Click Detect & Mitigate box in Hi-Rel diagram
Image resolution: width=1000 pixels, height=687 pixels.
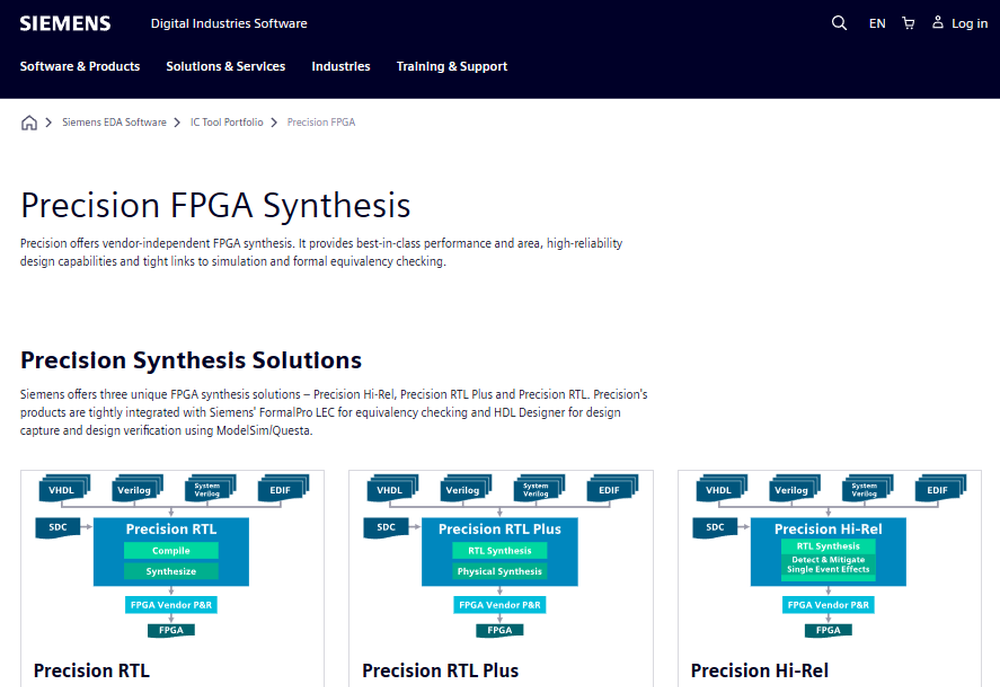[828, 565]
